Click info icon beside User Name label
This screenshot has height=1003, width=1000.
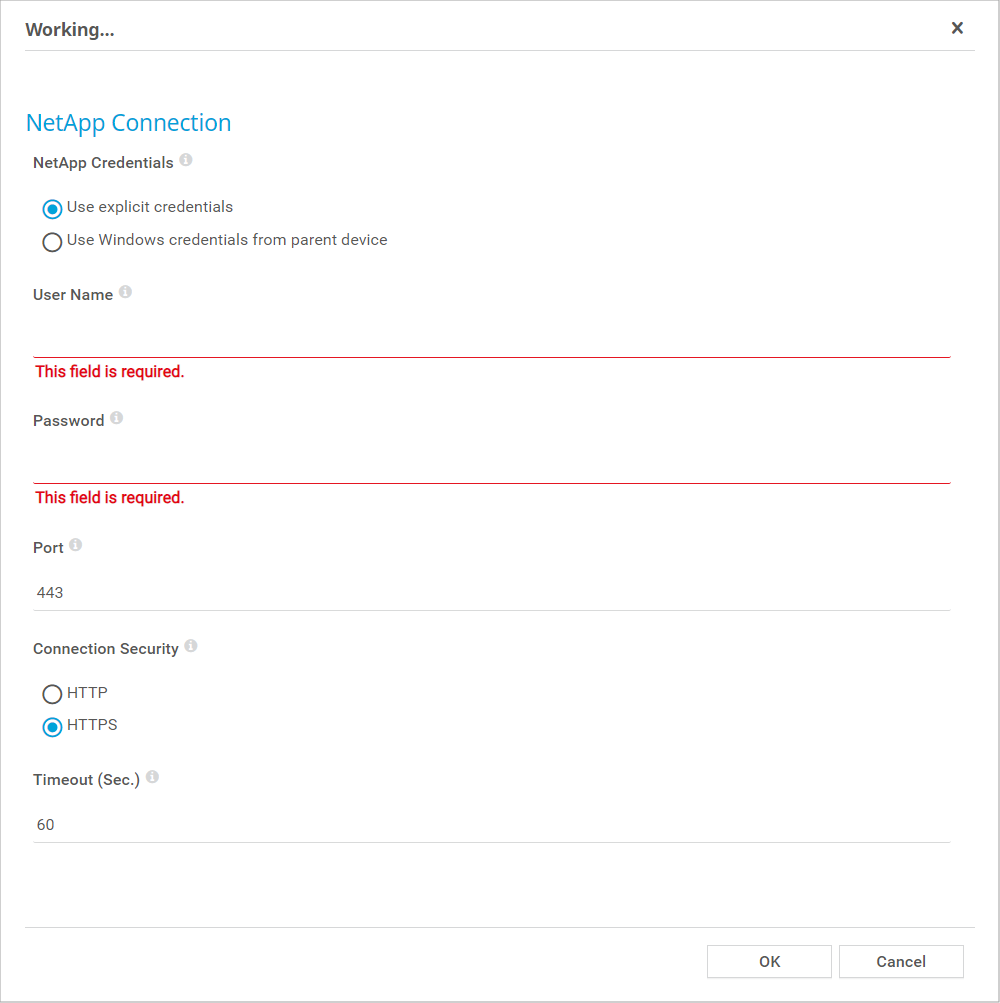point(125,292)
